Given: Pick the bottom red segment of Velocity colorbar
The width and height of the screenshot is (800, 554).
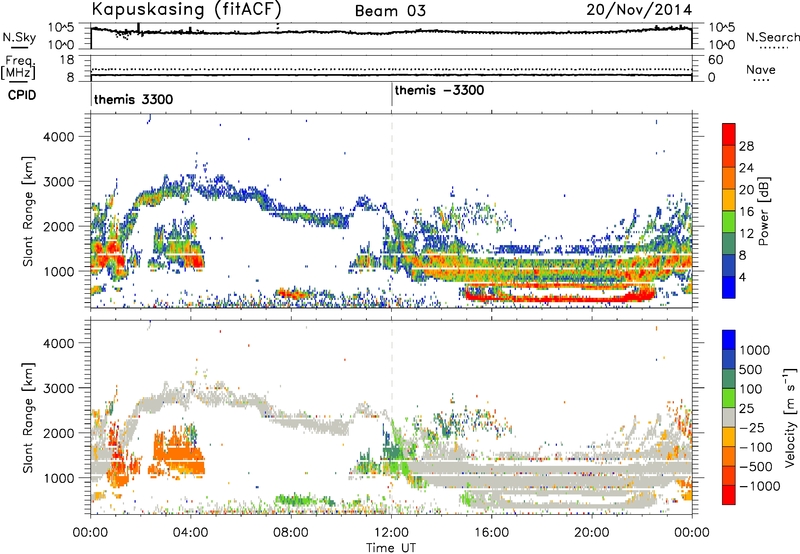Looking at the screenshot, I should [x=729, y=495].
